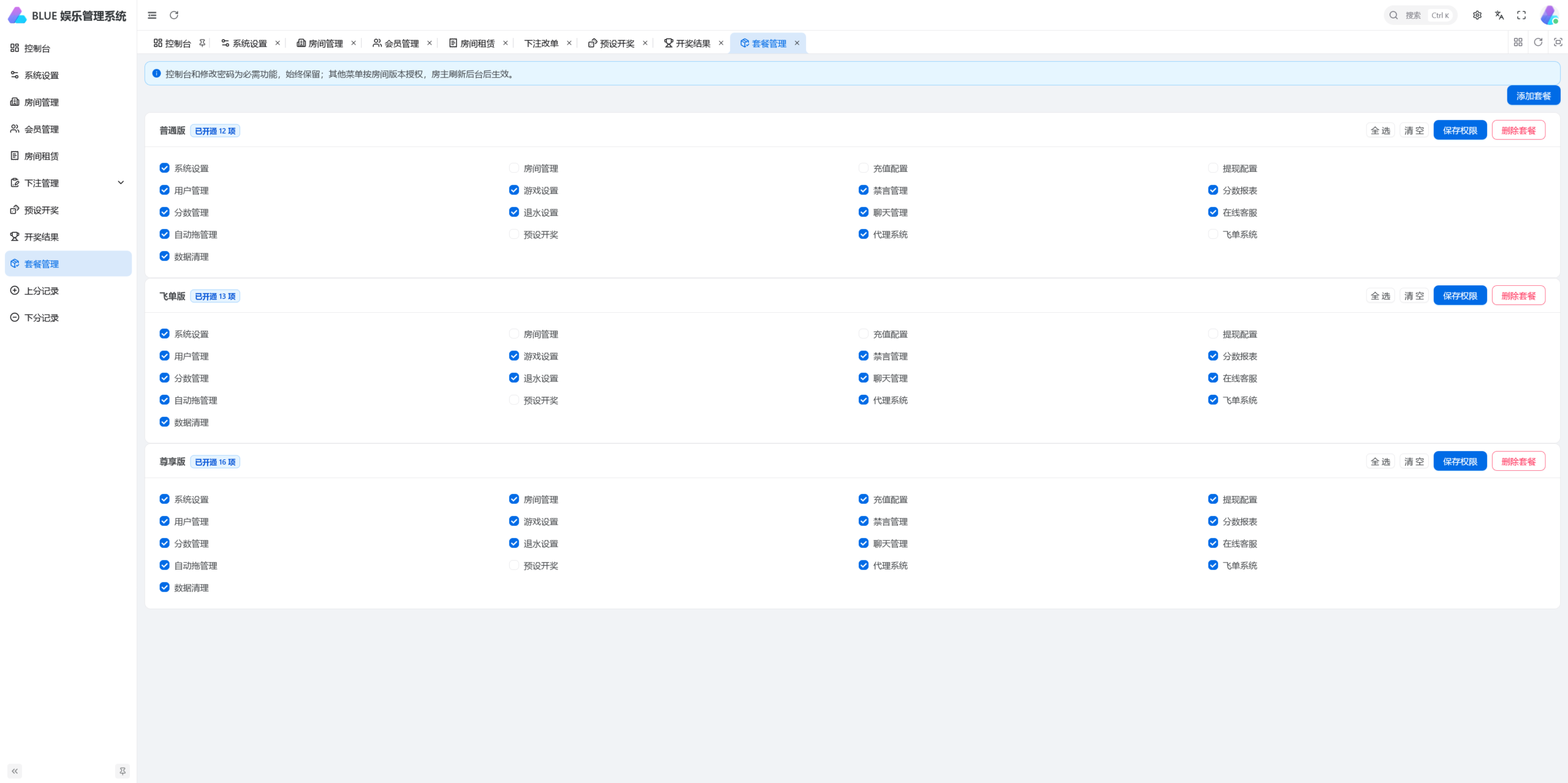Screen dimensions: 1568x783
Task: Collapse sidebar via hamburger menu icon
Action: [x=152, y=15]
